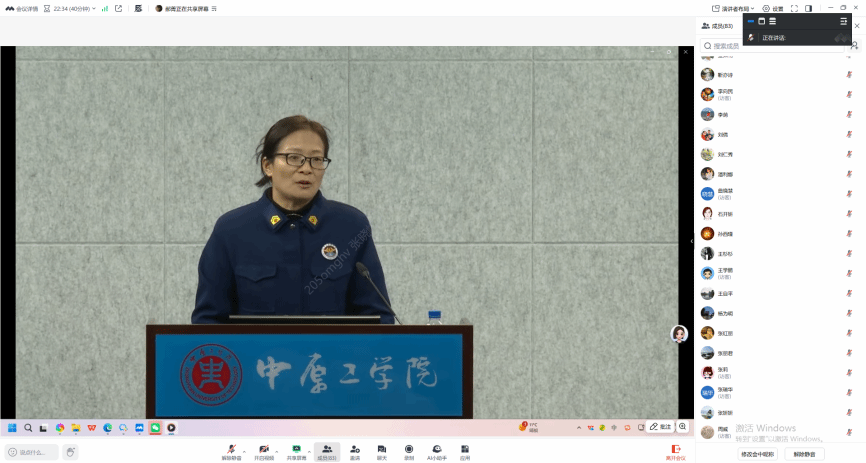Open 修改会中昵称 rename option
Viewport: 866px width, 463px height.
[x=757, y=453]
